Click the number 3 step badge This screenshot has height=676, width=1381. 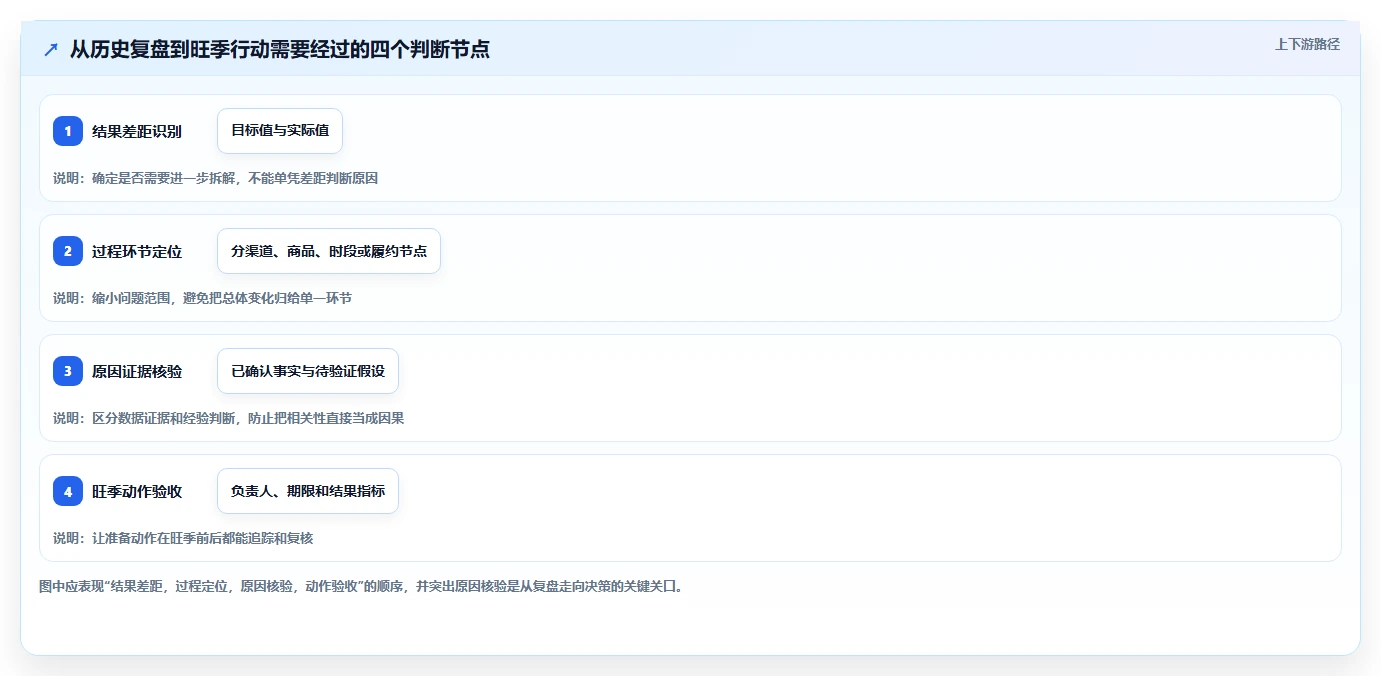click(68, 371)
